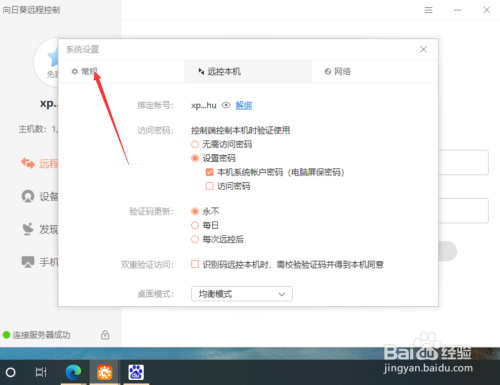Click bound account name xp...hu
Image resolution: width=500 pixels, height=385 pixels.
(204, 106)
